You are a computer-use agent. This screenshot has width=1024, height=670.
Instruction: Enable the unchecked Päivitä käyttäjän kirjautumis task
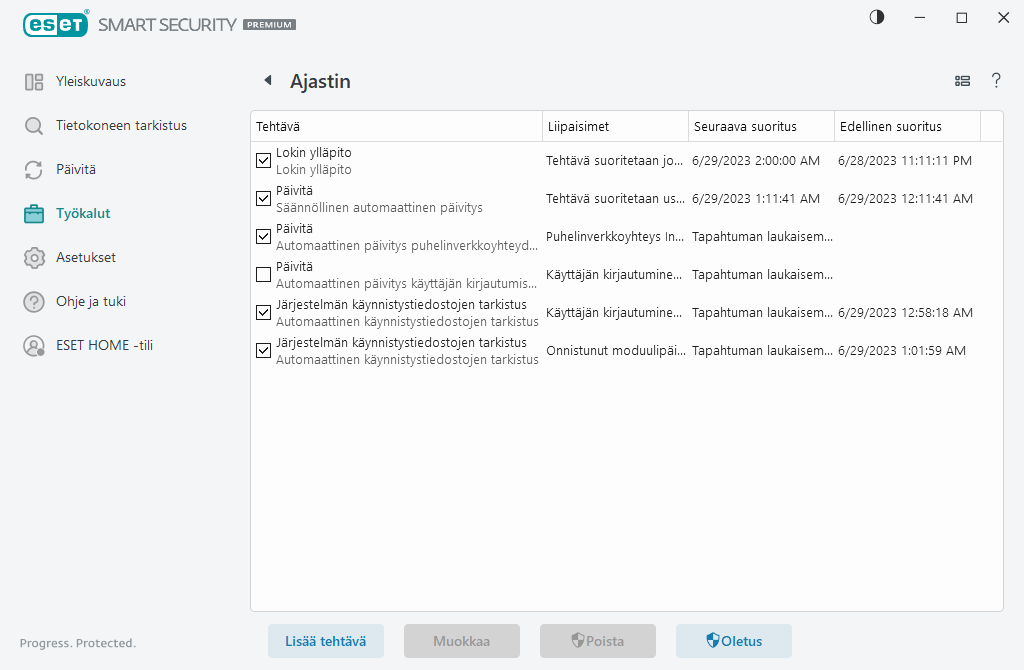264,275
